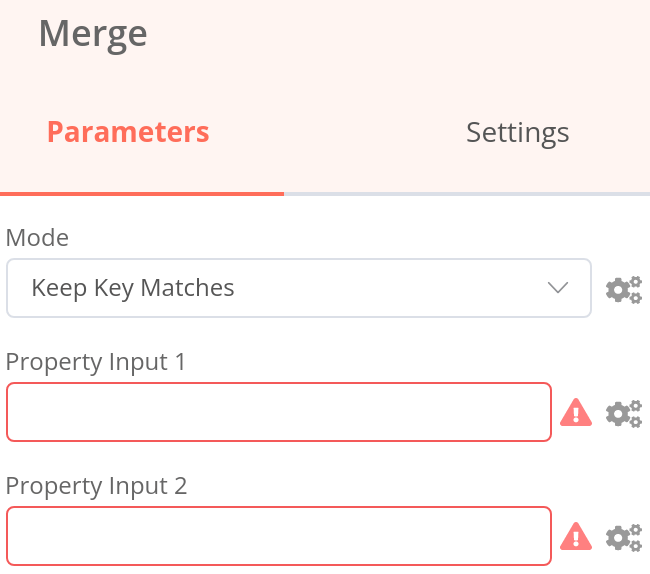Click the Property Input 2 label

point(96,486)
